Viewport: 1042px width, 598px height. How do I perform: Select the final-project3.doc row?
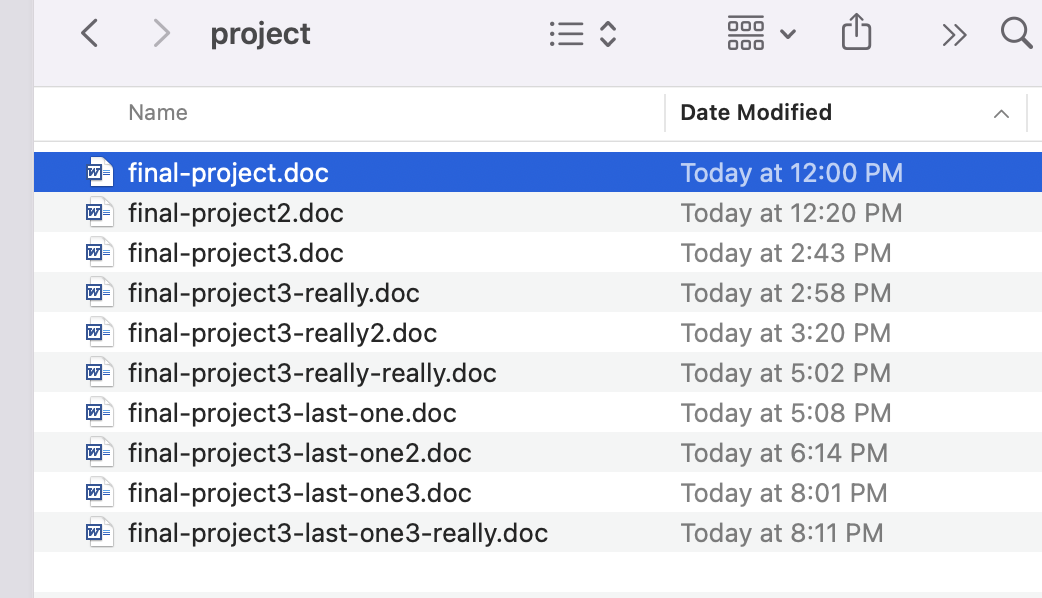tap(236, 252)
